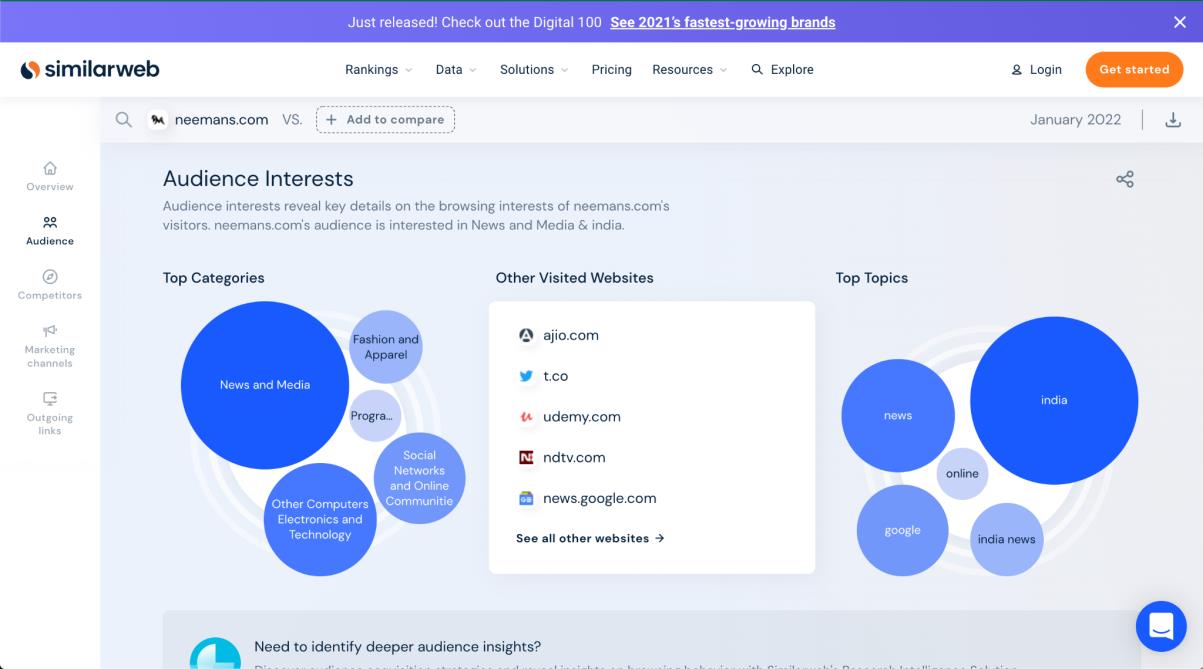The image size is (1203, 669).
Task: Select the Audience sidebar tab
Action: (x=50, y=231)
